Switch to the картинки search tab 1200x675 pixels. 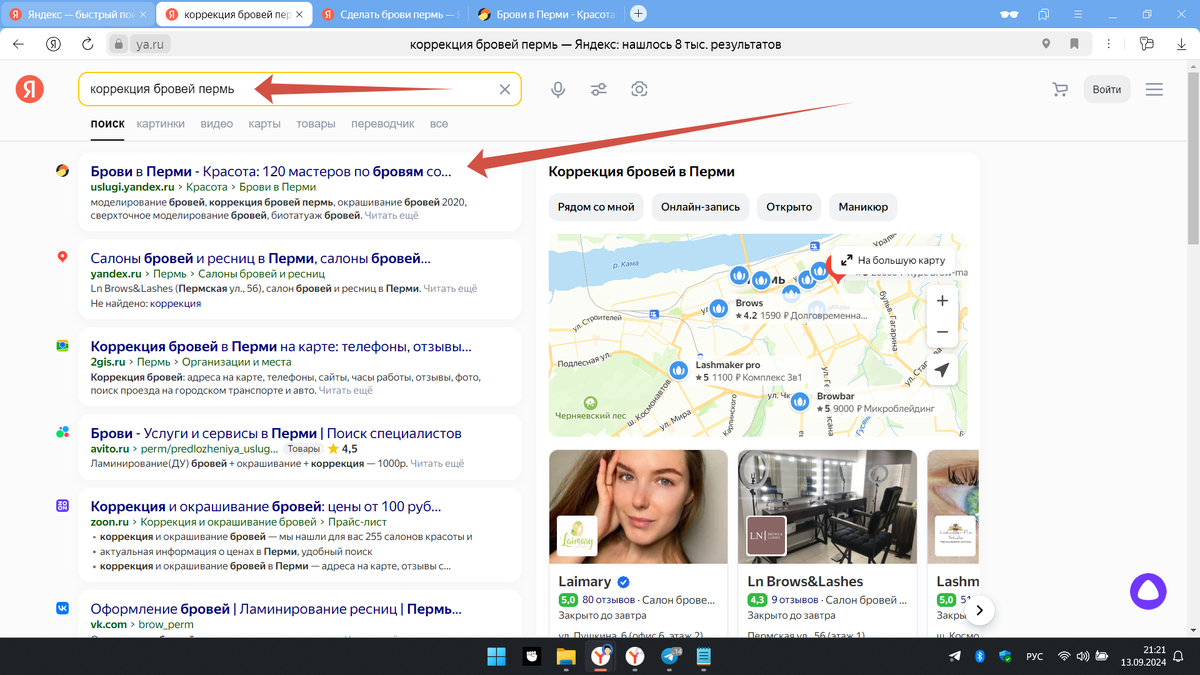click(161, 124)
